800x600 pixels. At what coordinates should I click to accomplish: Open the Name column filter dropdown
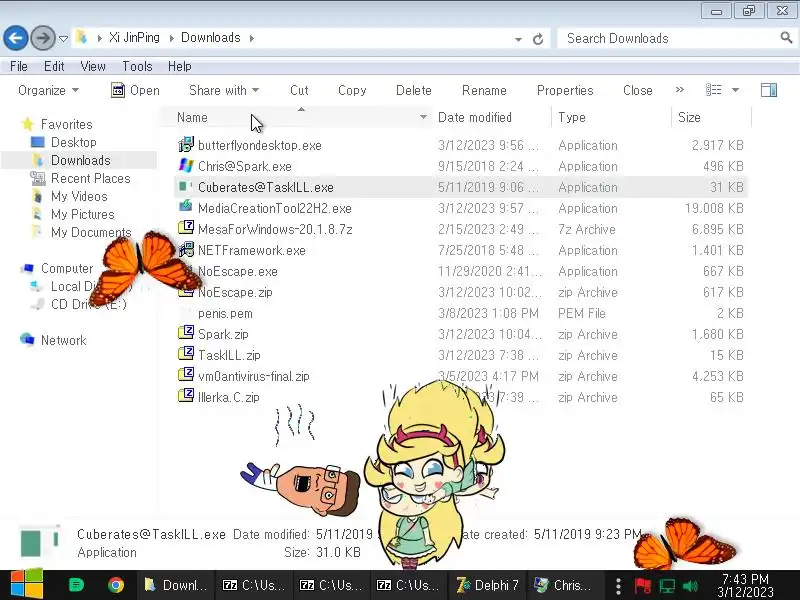423,117
